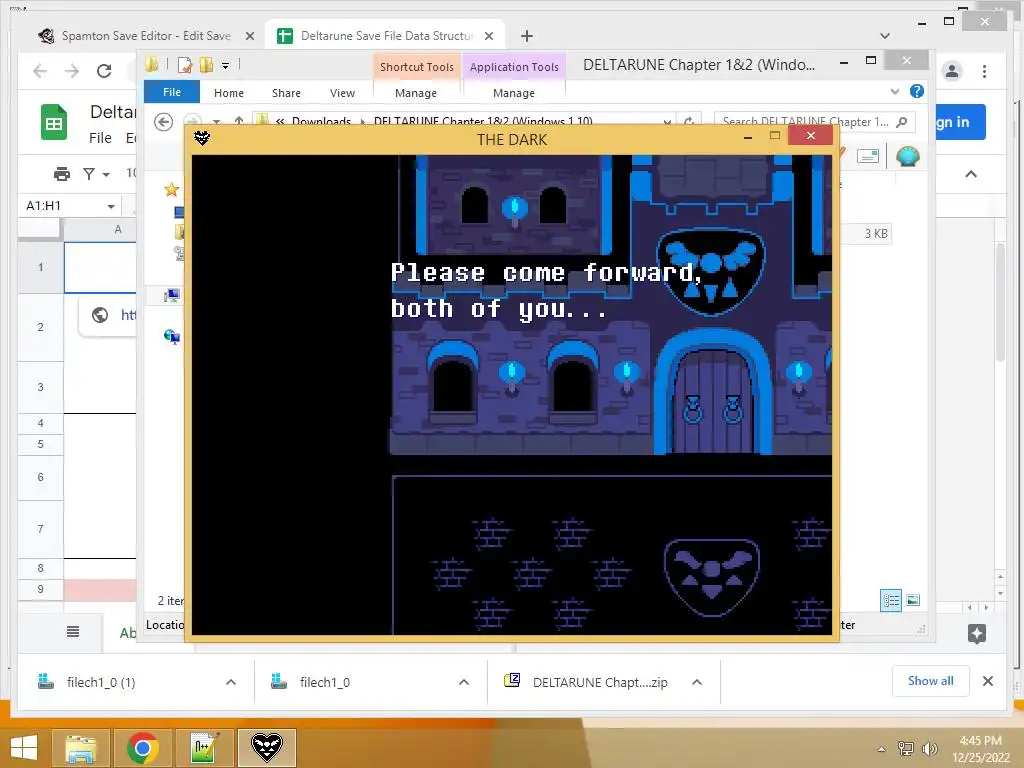
Task: Collapse Sheets toolbar with caret
Action: coord(971,174)
